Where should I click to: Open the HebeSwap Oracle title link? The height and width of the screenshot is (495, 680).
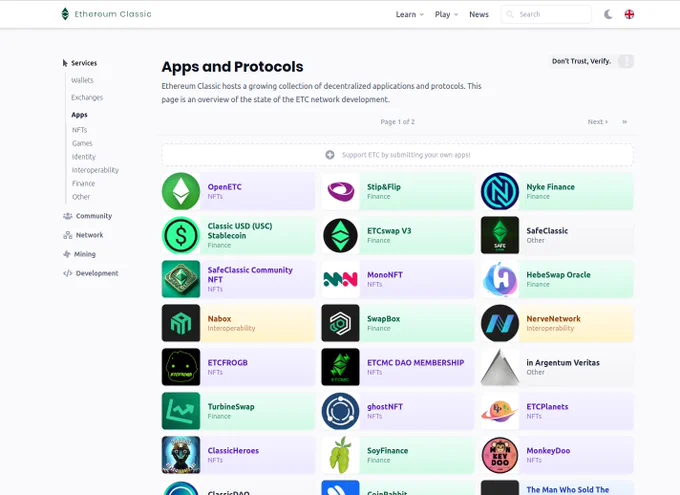pos(558,275)
